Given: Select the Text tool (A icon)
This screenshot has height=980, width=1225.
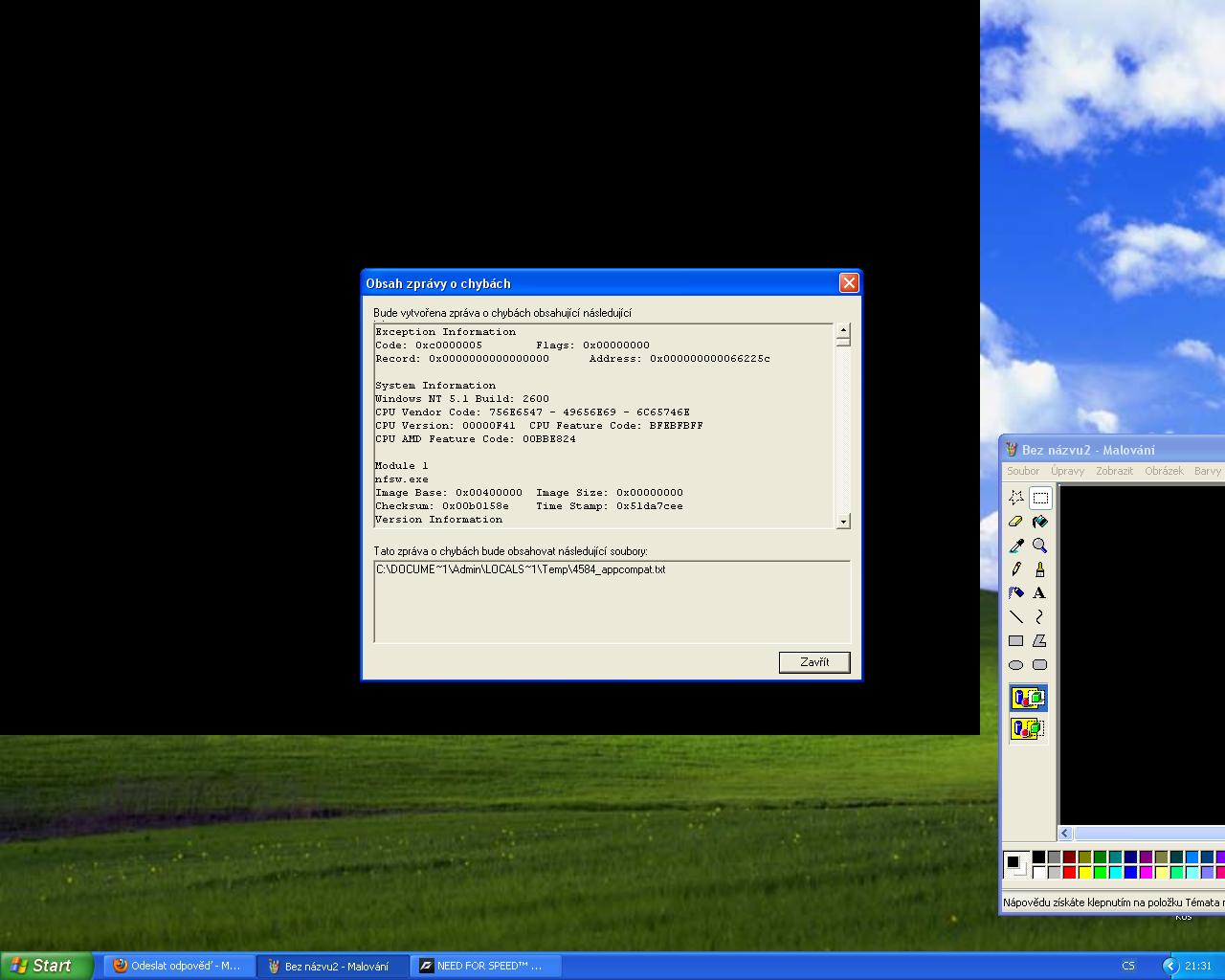Looking at the screenshot, I should 1039,593.
